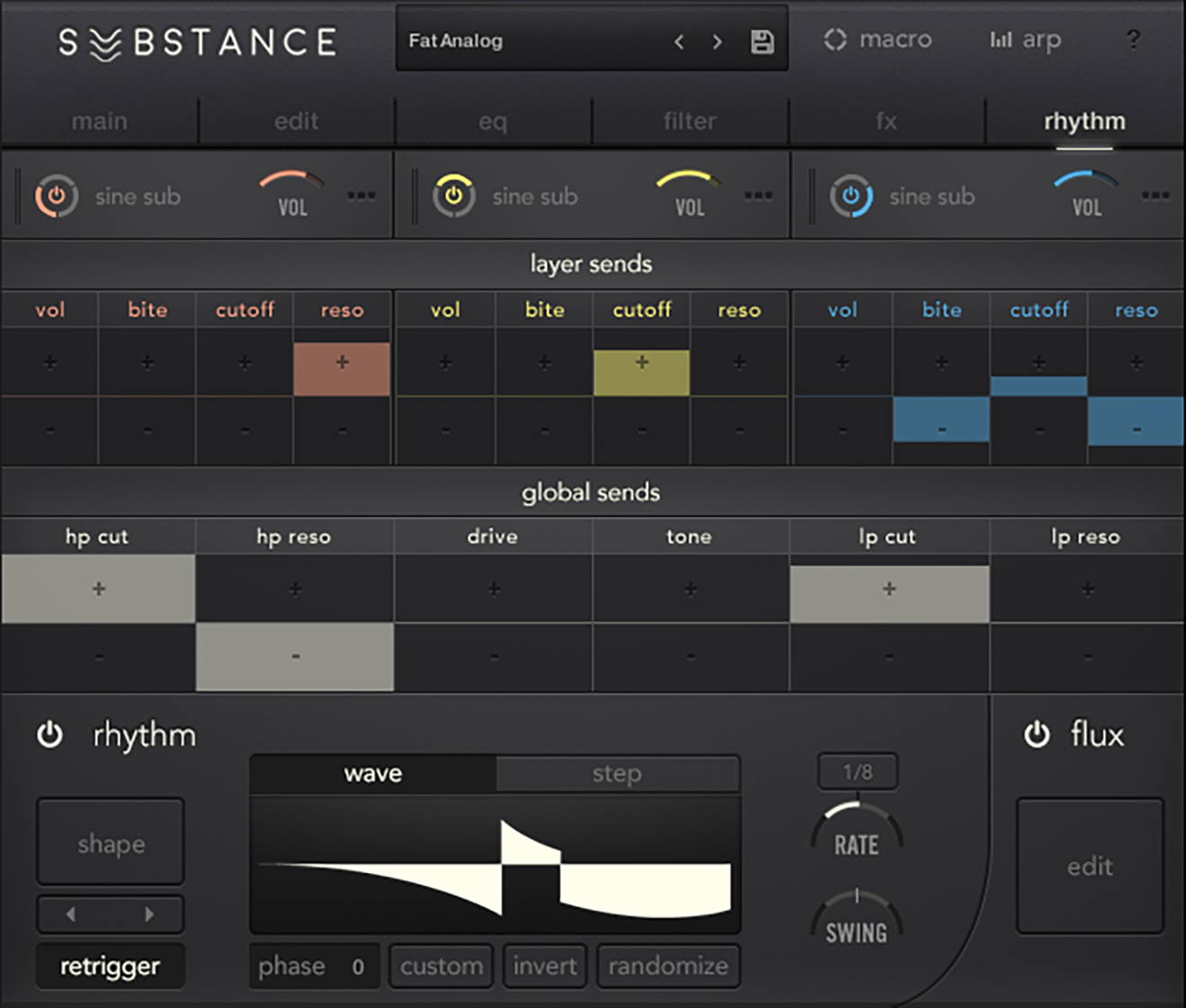Viewport: 1186px width, 1008px height.
Task: Adjust the VOL knob on the second layer
Action: tap(688, 198)
